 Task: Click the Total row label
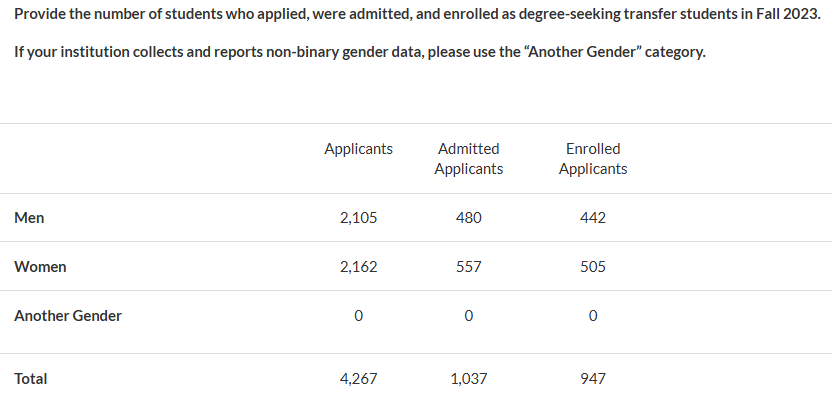pyautogui.click(x=31, y=379)
